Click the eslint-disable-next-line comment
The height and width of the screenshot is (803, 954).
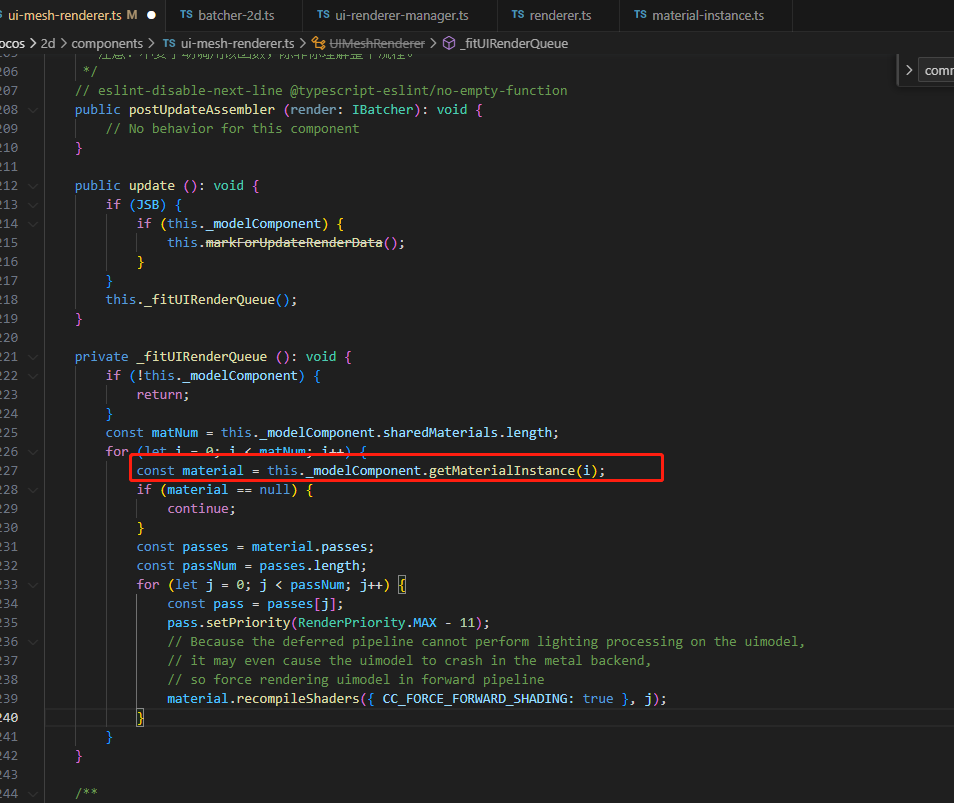click(321, 91)
